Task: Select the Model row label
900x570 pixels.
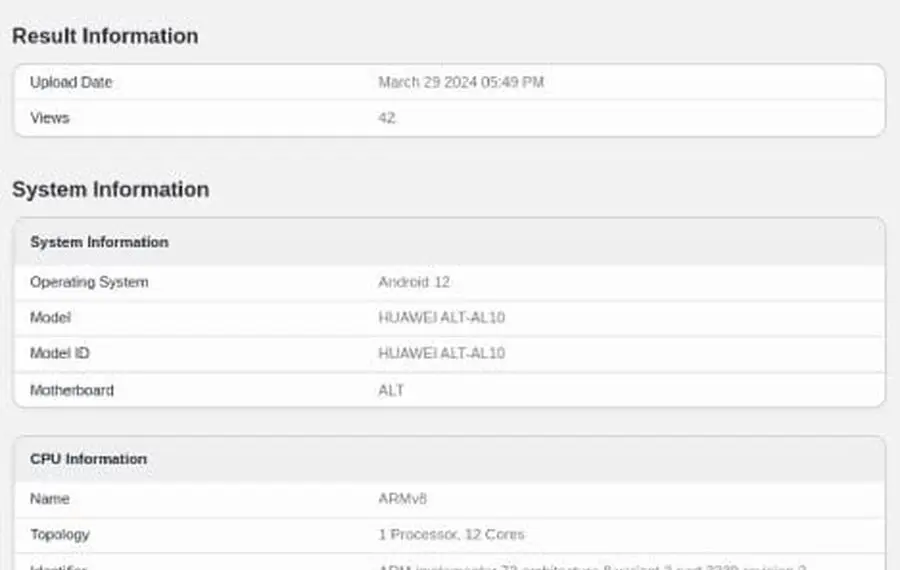Action: pyautogui.click(x=50, y=318)
